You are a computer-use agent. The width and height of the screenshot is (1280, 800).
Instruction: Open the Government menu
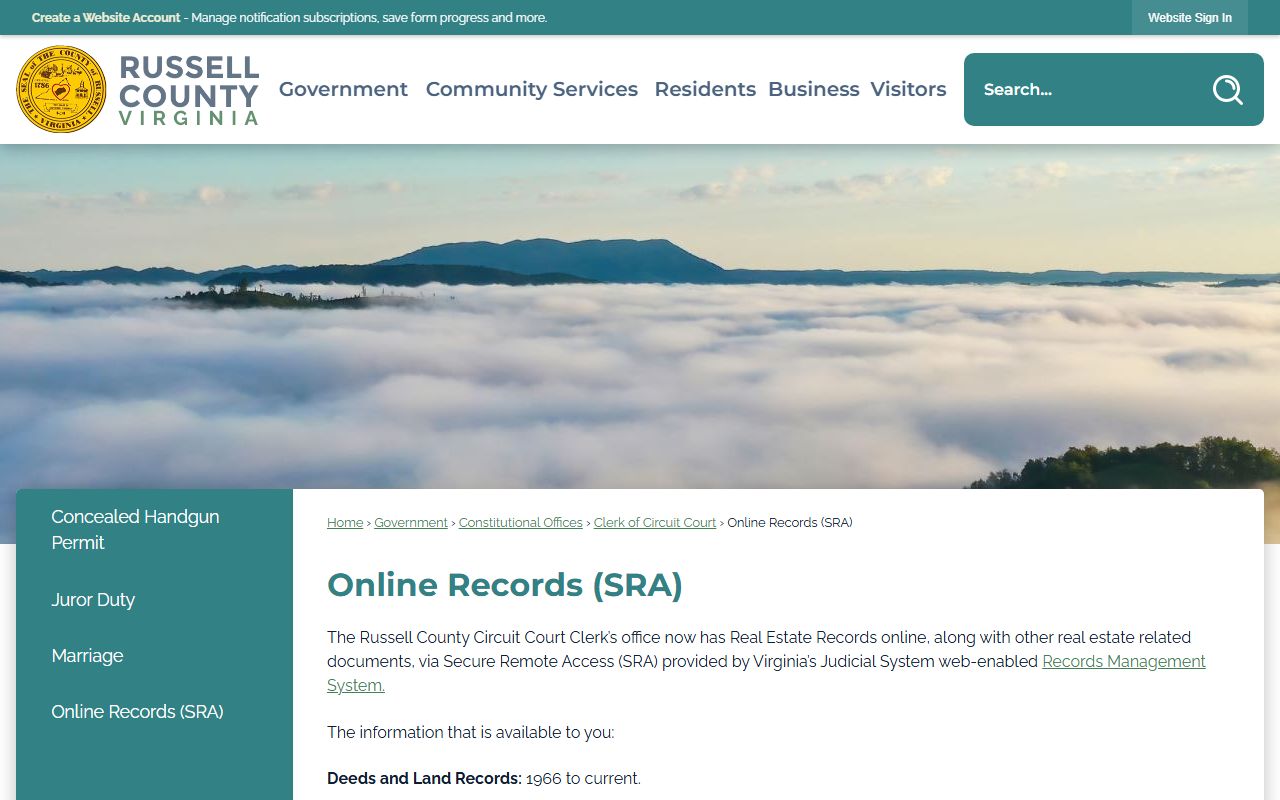[343, 89]
